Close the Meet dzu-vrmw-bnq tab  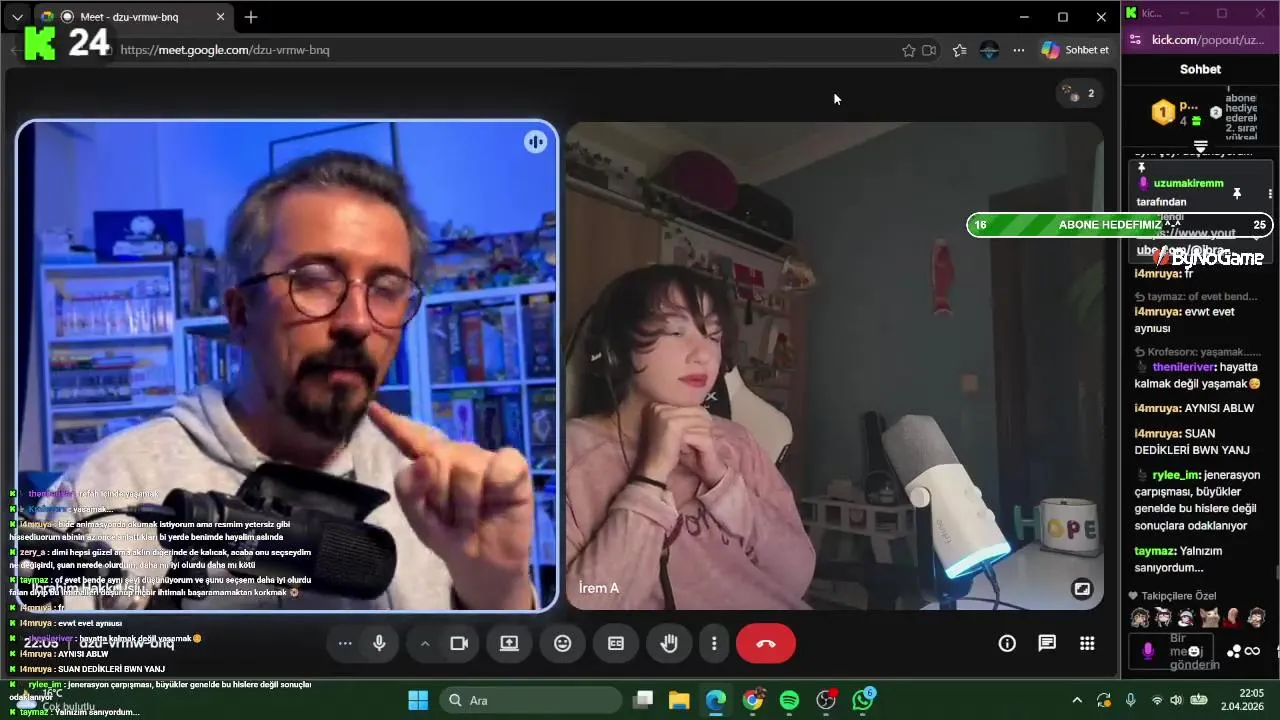221,17
